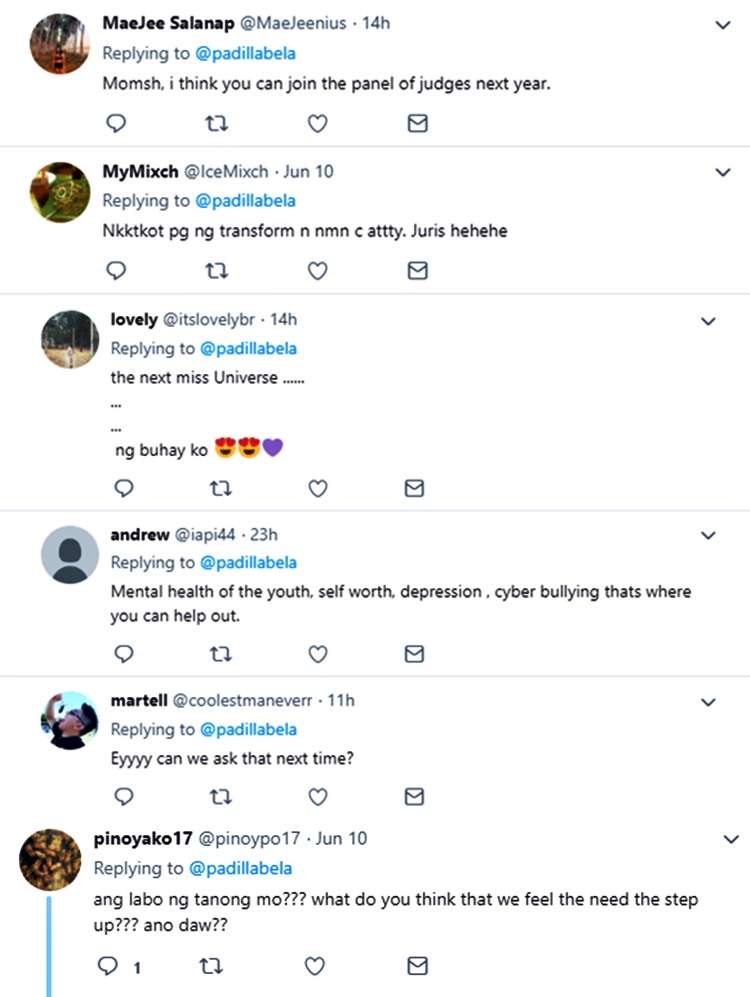Reply to pinoyako17's tweet
Viewport: 750px width, 997px height.
106,966
